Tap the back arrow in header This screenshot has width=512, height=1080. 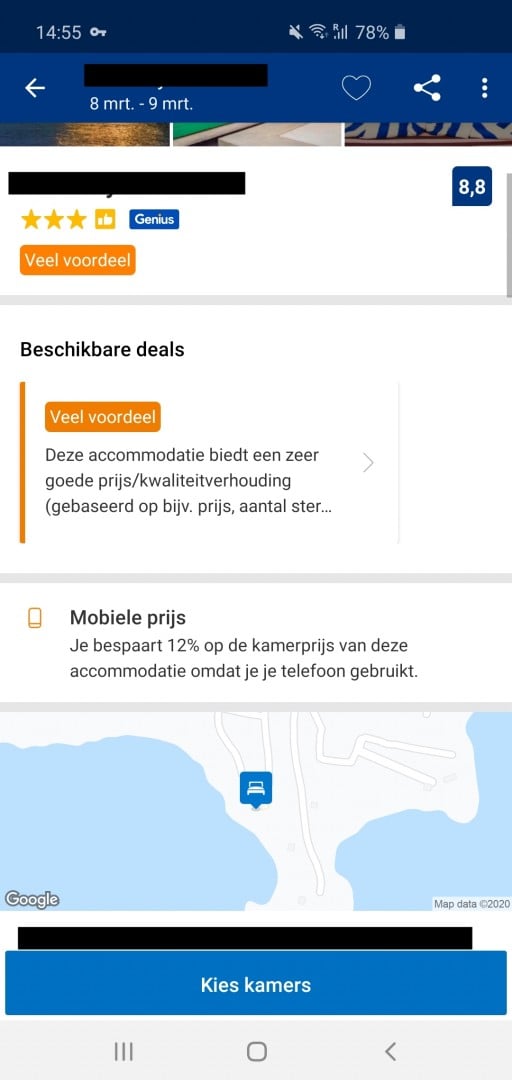(34, 88)
